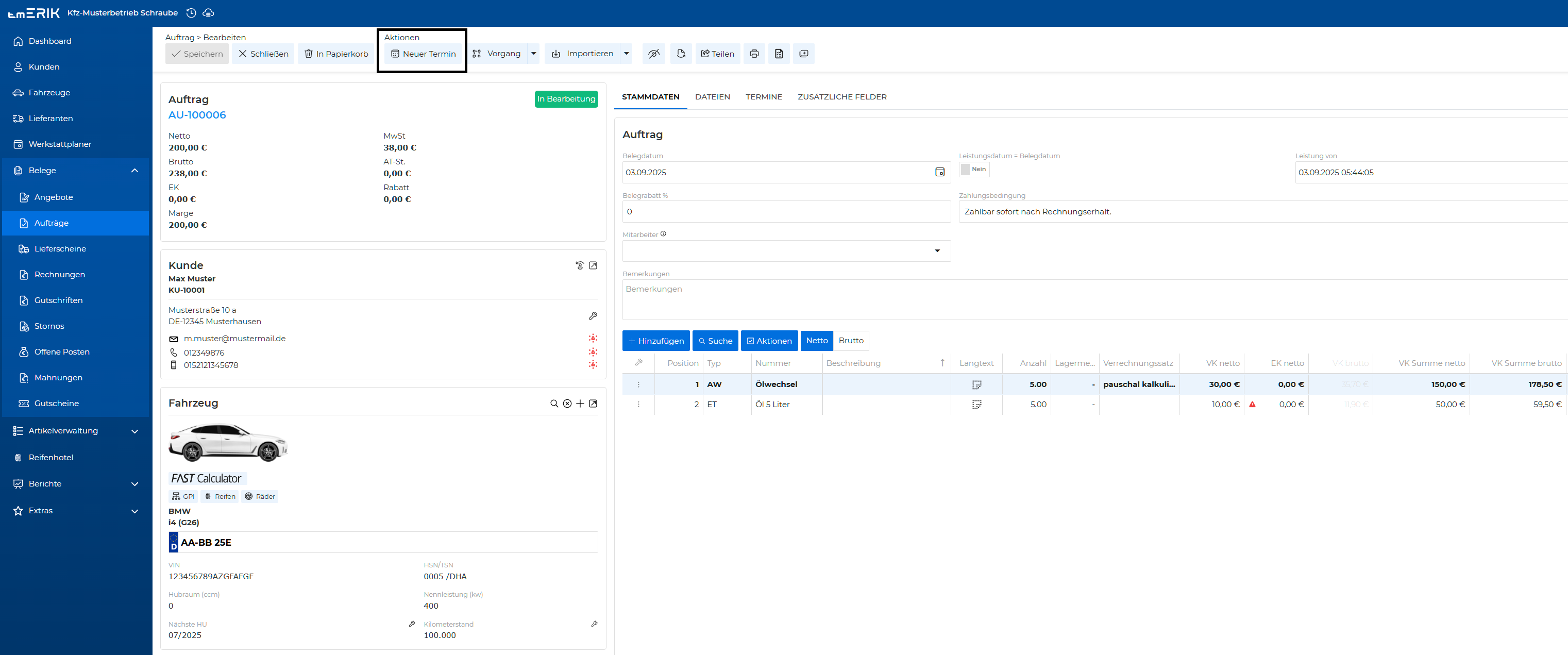The height and width of the screenshot is (655, 1568).
Task: Sort by Beschreibung column arrow
Action: (x=941, y=363)
